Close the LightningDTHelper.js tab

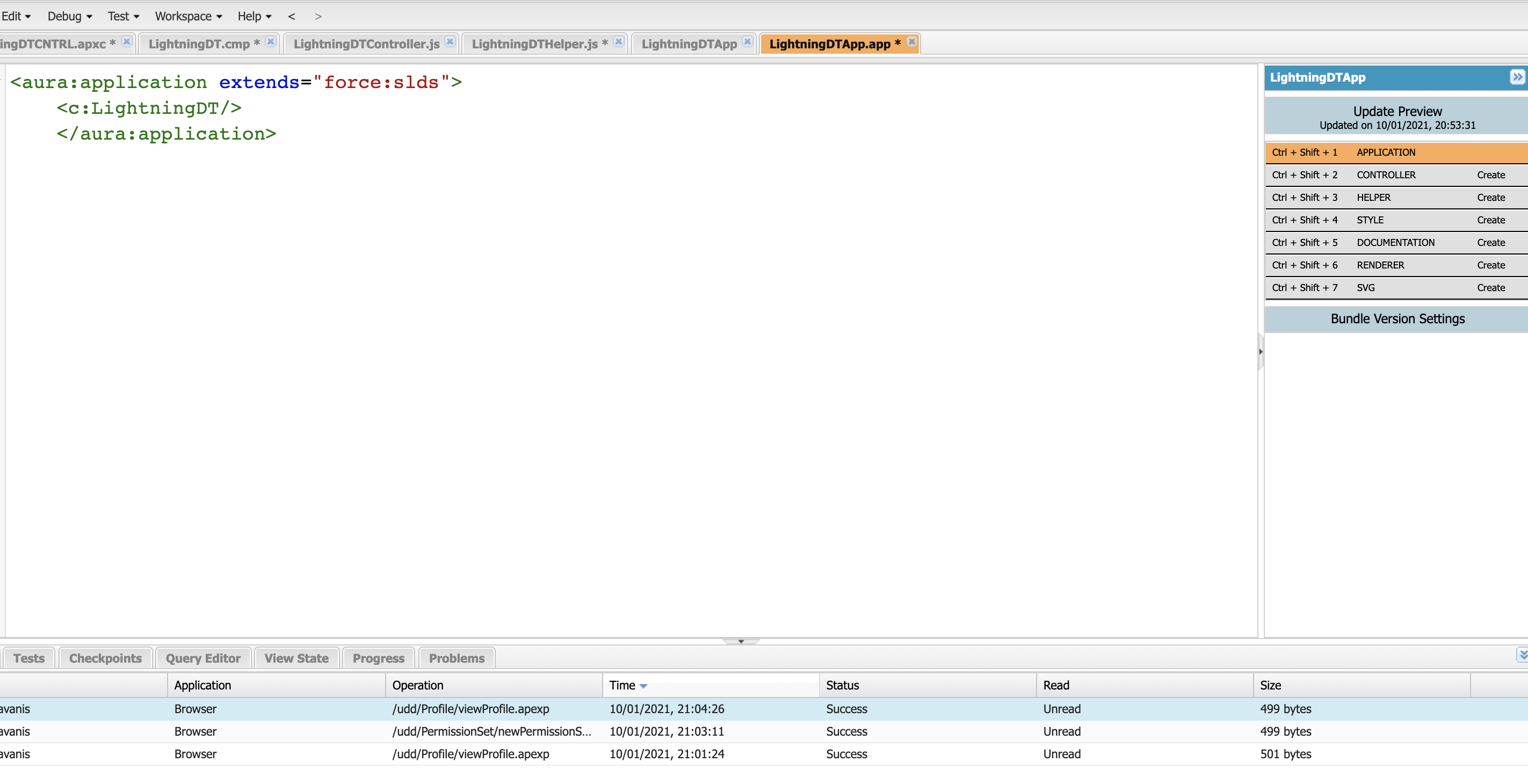pyautogui.click(x=619, y=41)
